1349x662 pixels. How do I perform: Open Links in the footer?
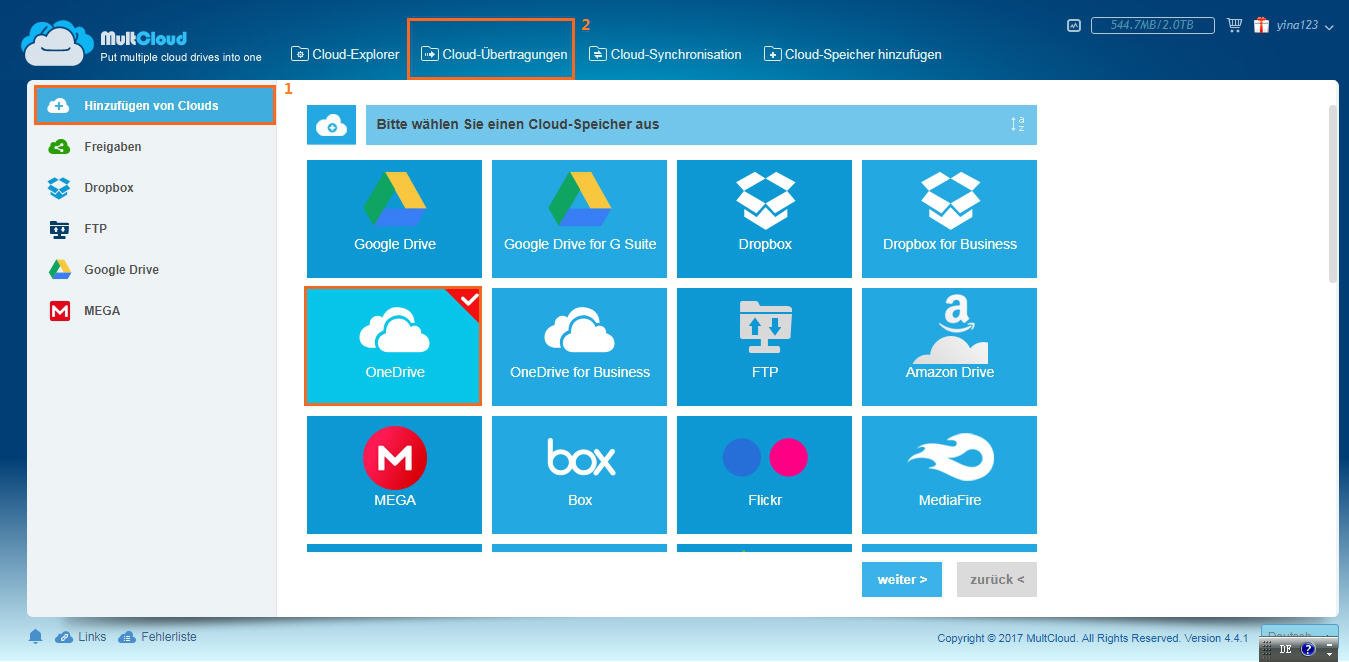(81, 637)
